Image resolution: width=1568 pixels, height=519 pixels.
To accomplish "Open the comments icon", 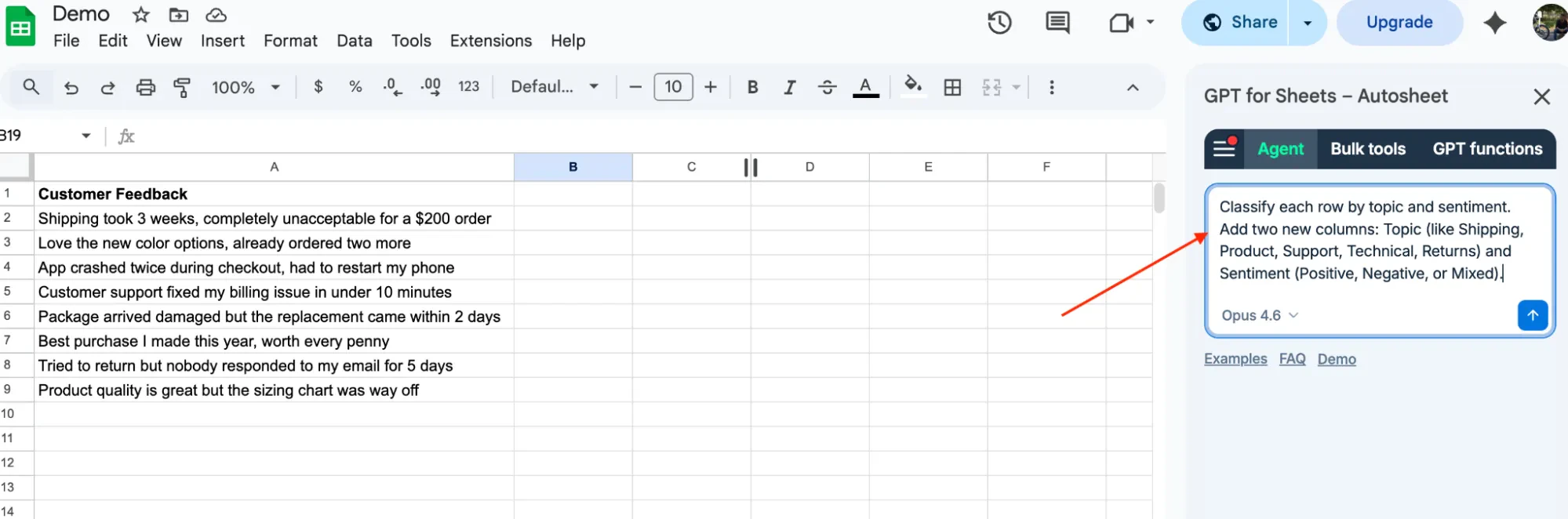I will pyautogui.click(x=1057, y=23).
